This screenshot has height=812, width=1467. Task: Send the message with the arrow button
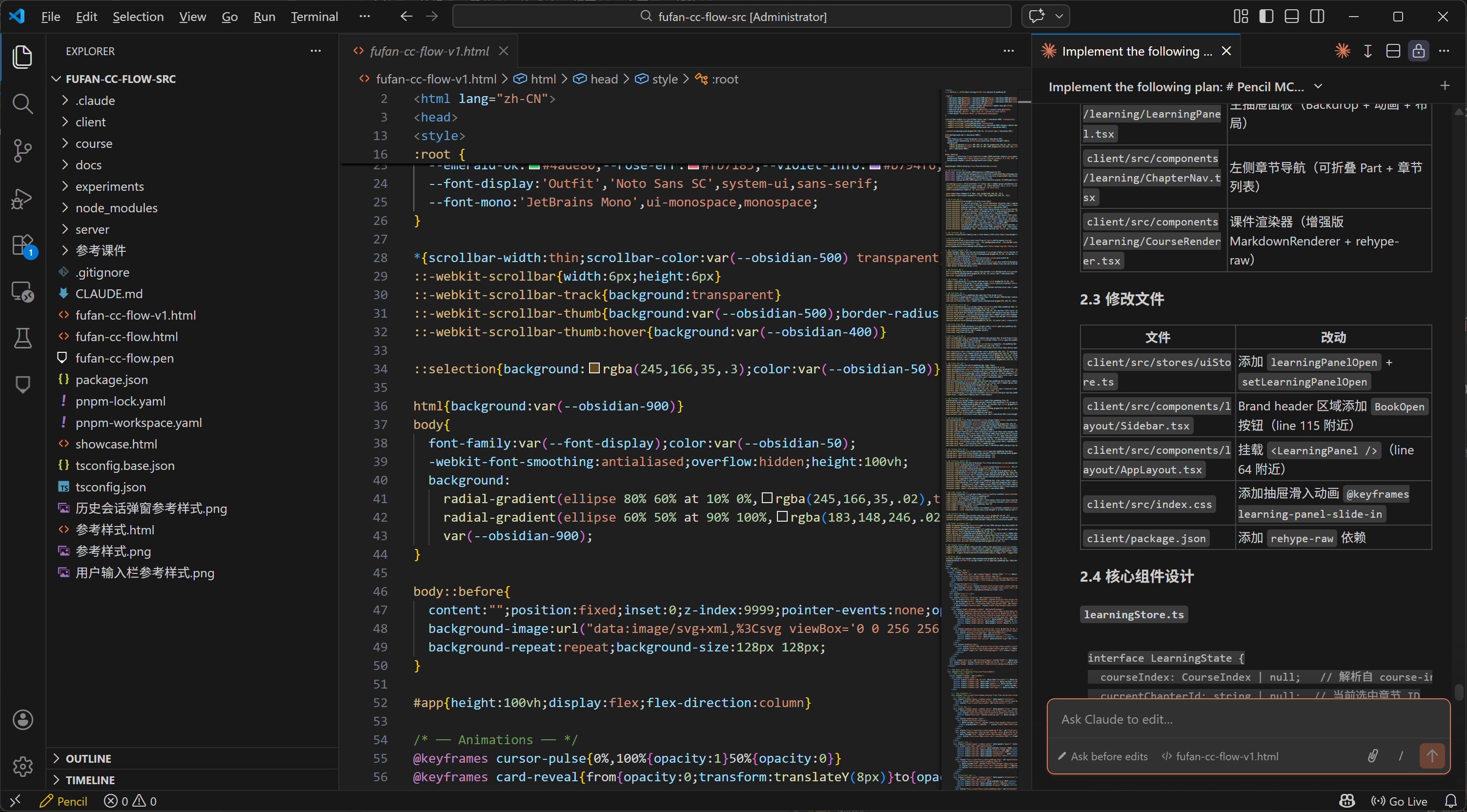click(1432, 756)
